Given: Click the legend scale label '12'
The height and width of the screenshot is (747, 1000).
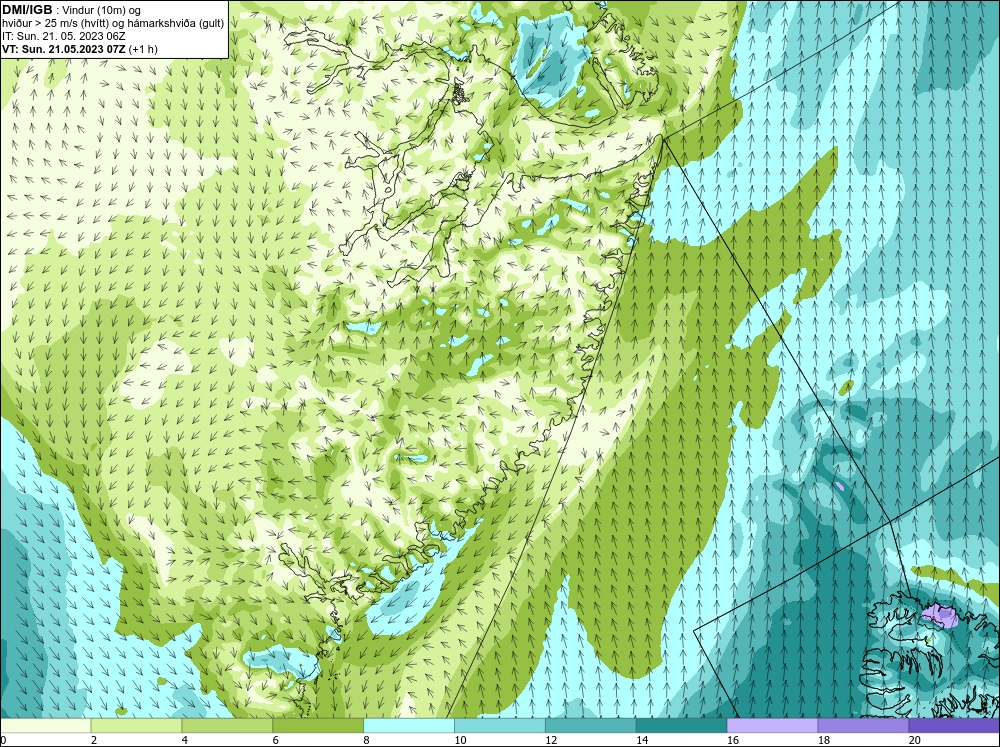Looking at the screenshot, I should click(551, 740).
